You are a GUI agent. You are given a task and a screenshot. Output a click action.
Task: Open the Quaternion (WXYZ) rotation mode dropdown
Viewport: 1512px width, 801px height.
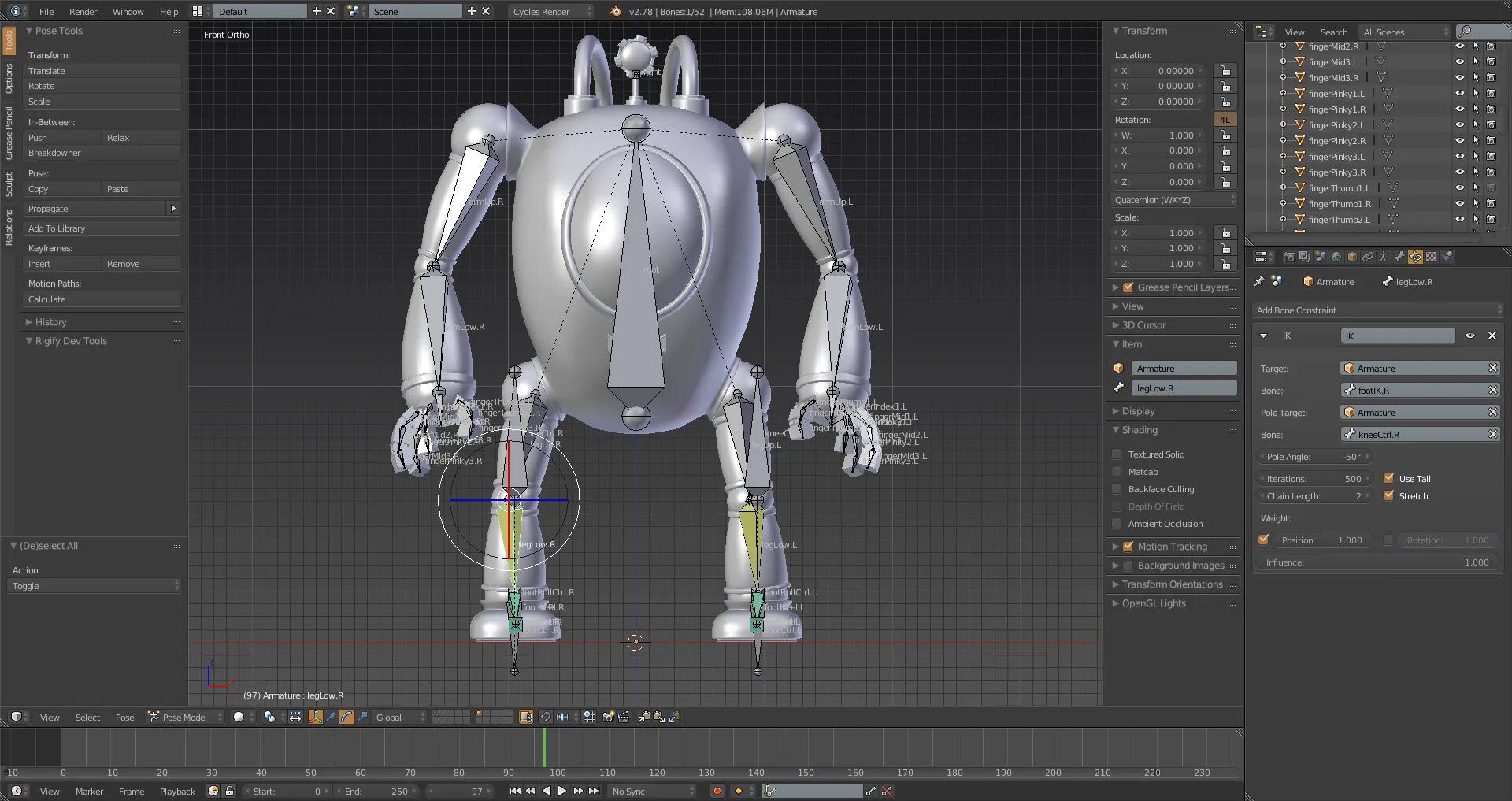click(x=1173, y=199)
